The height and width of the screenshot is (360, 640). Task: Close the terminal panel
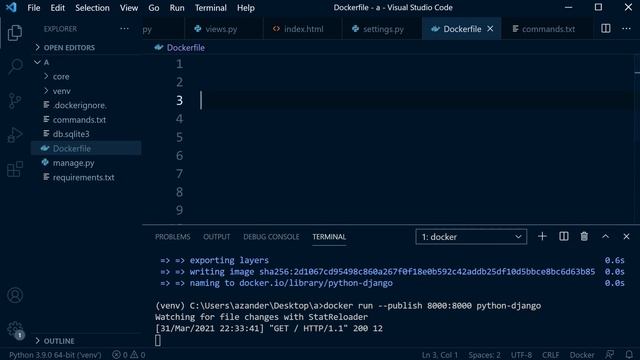(626, 236)
